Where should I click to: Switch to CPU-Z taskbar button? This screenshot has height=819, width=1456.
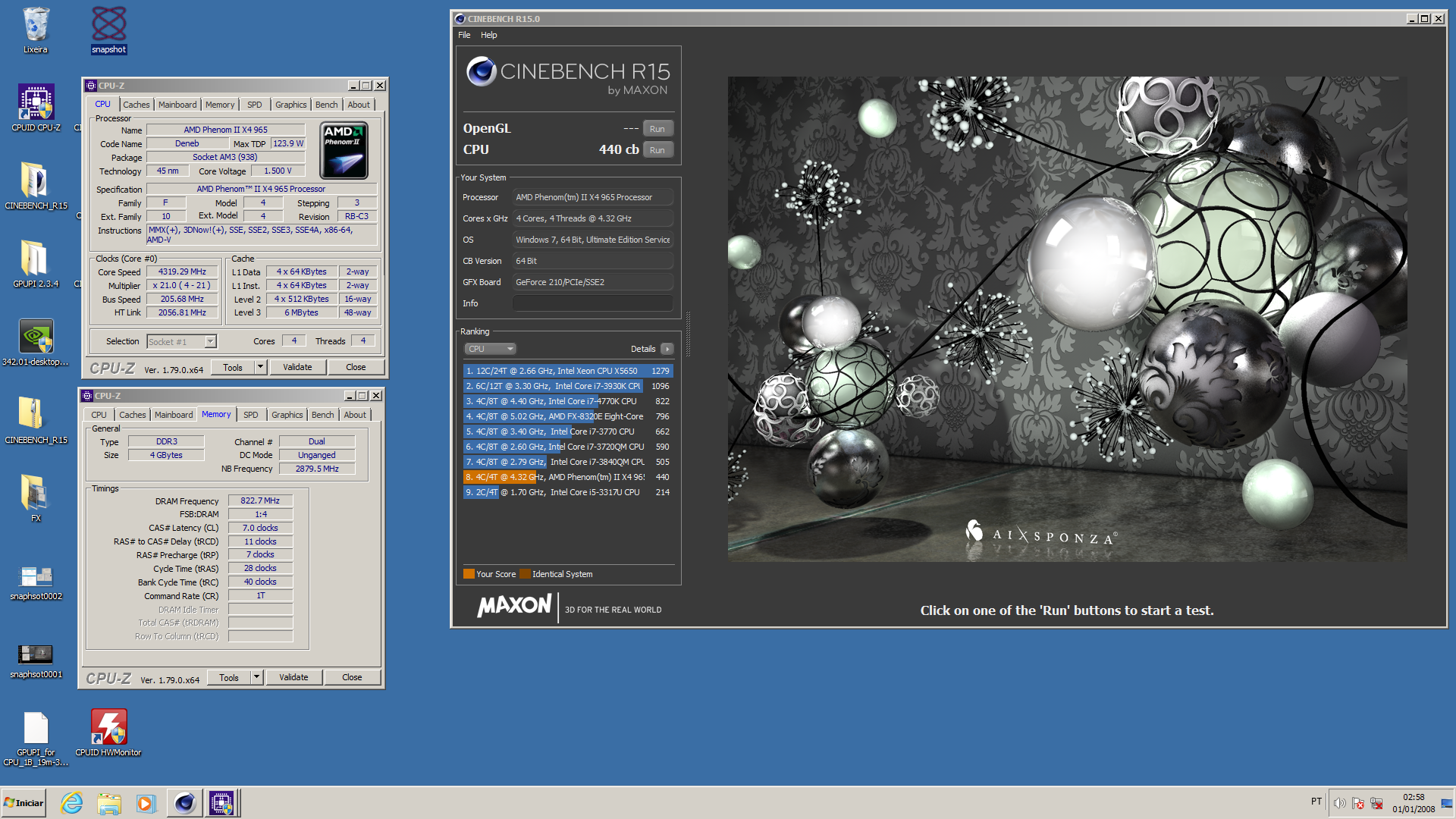(x=221, y=803)
